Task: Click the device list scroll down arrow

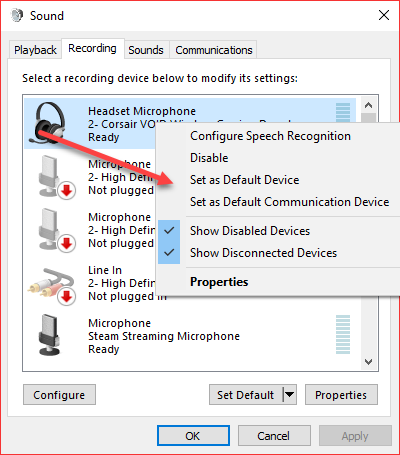Action: 369,362
